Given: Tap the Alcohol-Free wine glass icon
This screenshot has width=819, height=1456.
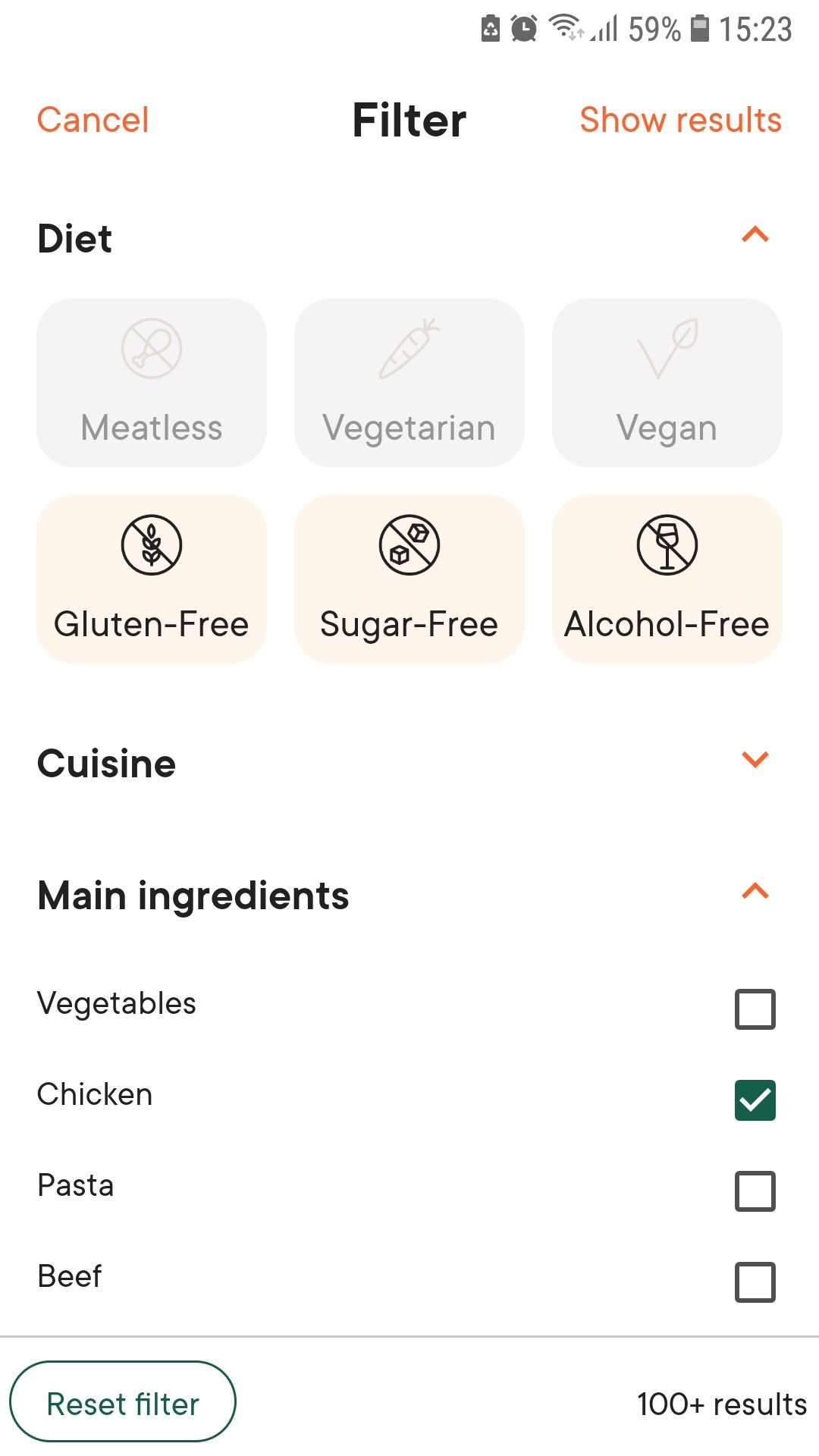Looking at the screenshot, I should 667,545.
